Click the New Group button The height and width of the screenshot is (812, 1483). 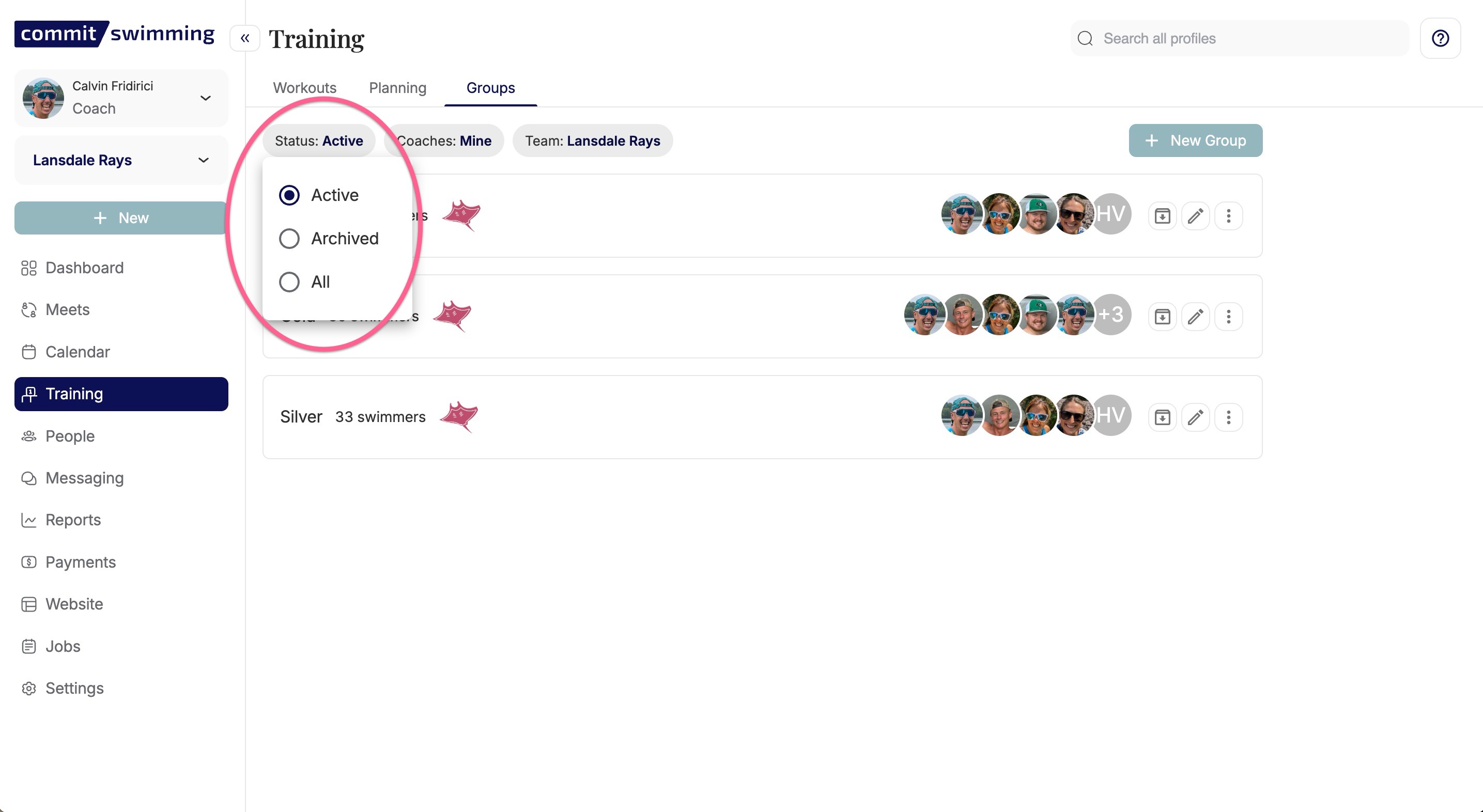pyautogui.click(x=1195, y=140)
